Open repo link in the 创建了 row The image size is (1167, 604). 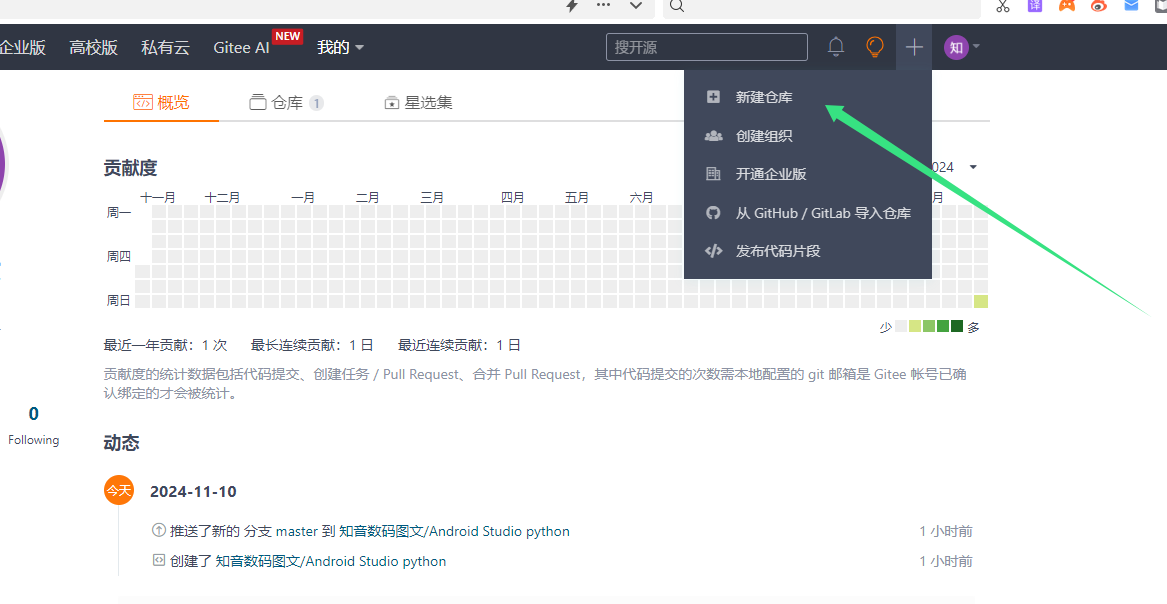[331, 561]
